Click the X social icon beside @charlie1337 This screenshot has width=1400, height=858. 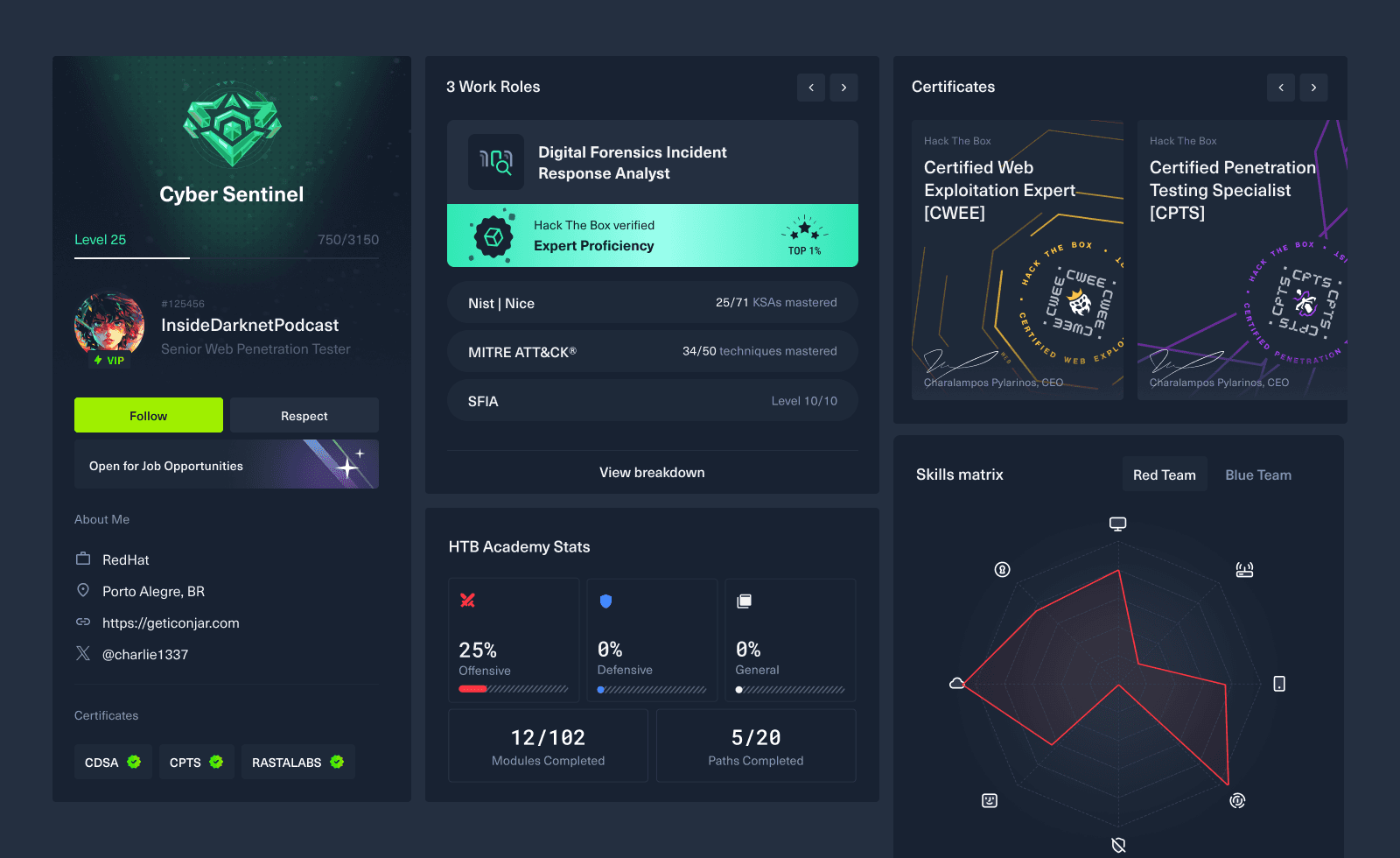(x=83, y=653)
